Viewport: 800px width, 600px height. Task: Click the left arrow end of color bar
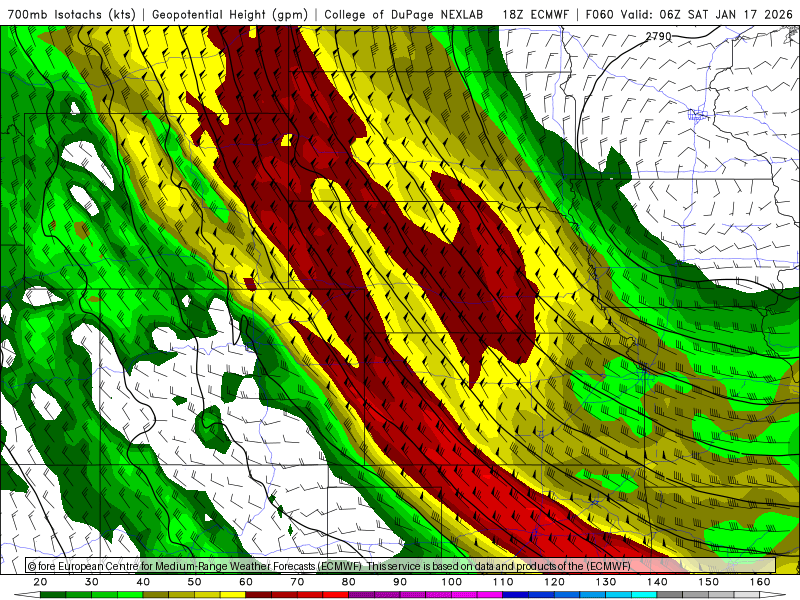27,594
